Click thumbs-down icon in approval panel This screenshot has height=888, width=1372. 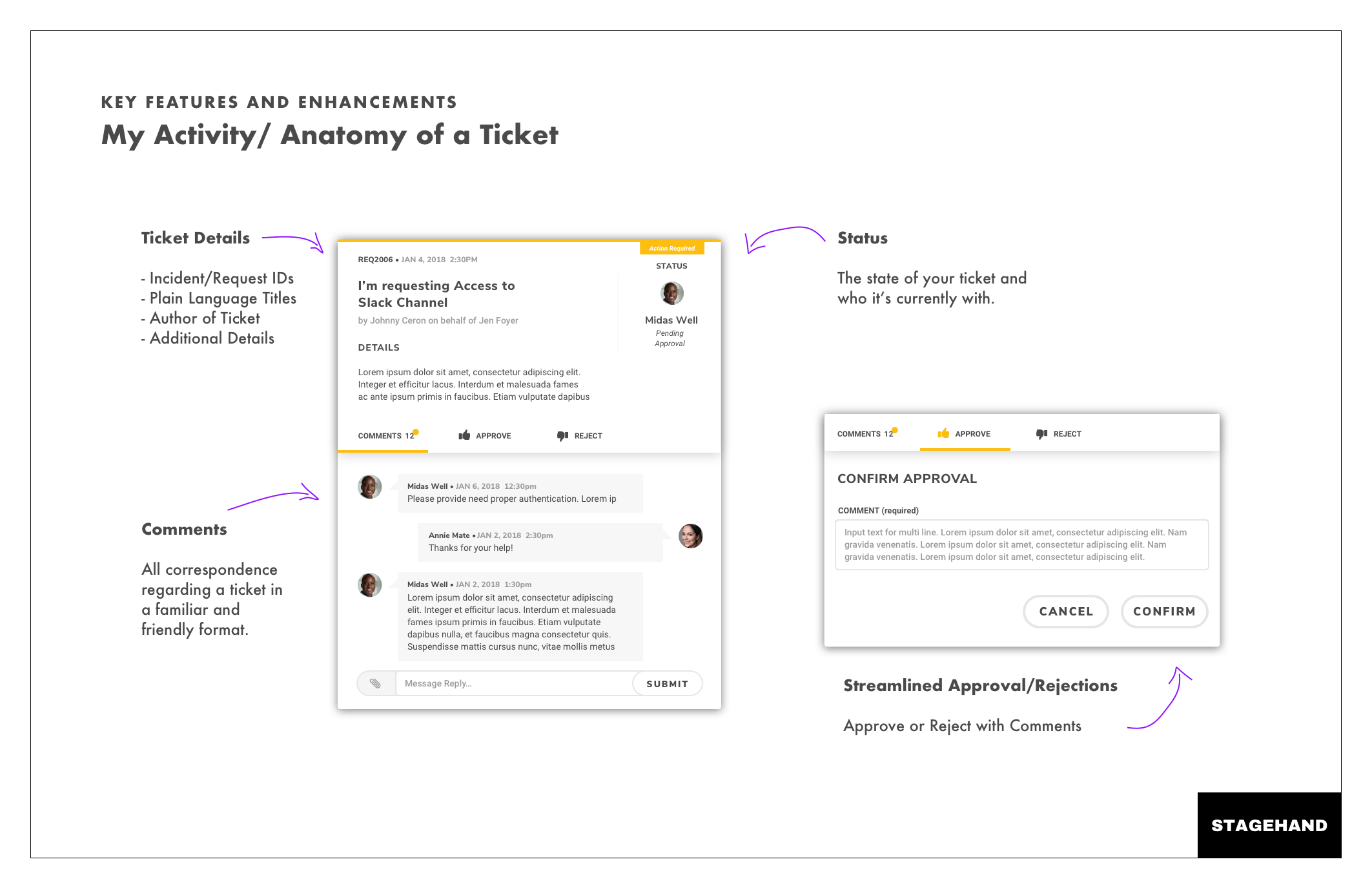tap(1041, 434)
